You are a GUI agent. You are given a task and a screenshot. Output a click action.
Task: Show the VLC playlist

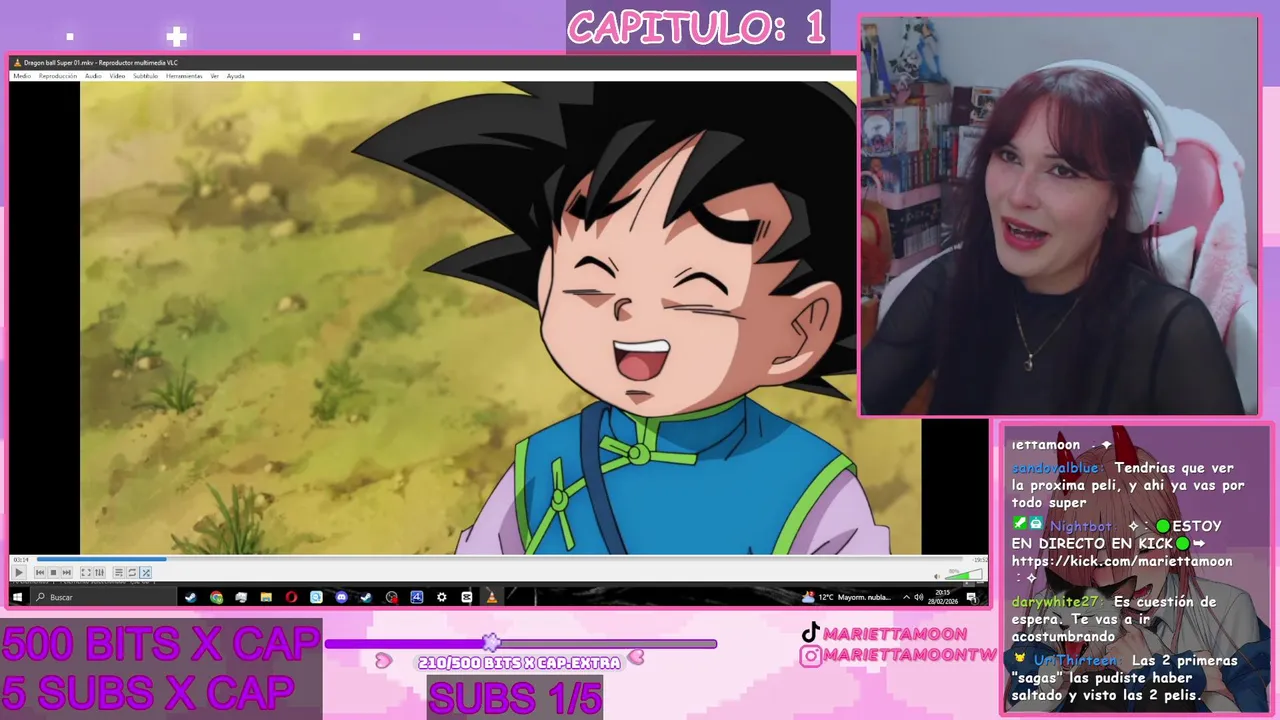point(119,573)
